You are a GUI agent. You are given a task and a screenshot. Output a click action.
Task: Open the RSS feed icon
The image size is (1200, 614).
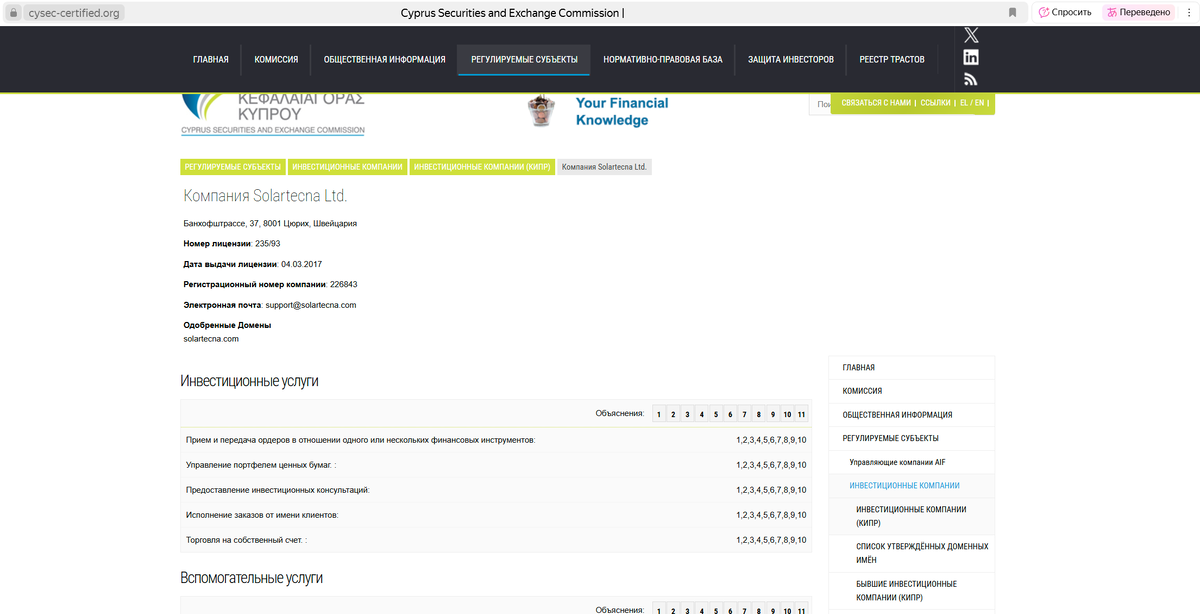(x=971, y=80)
